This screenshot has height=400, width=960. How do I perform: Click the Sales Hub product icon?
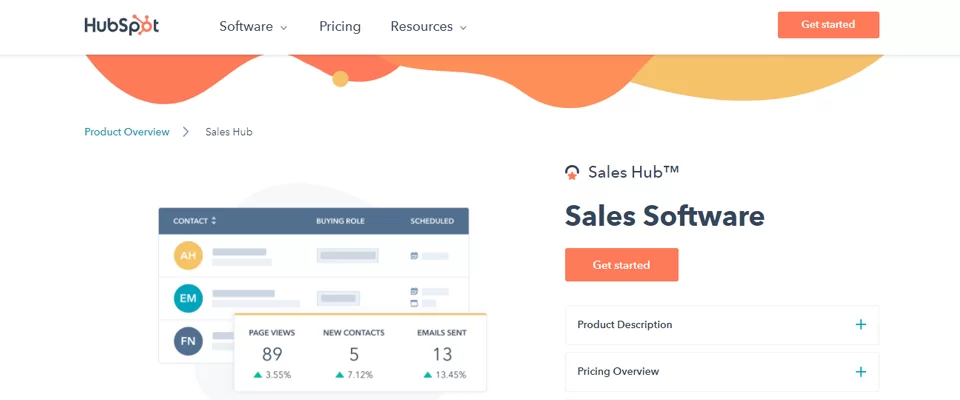(x=572, y=173)
